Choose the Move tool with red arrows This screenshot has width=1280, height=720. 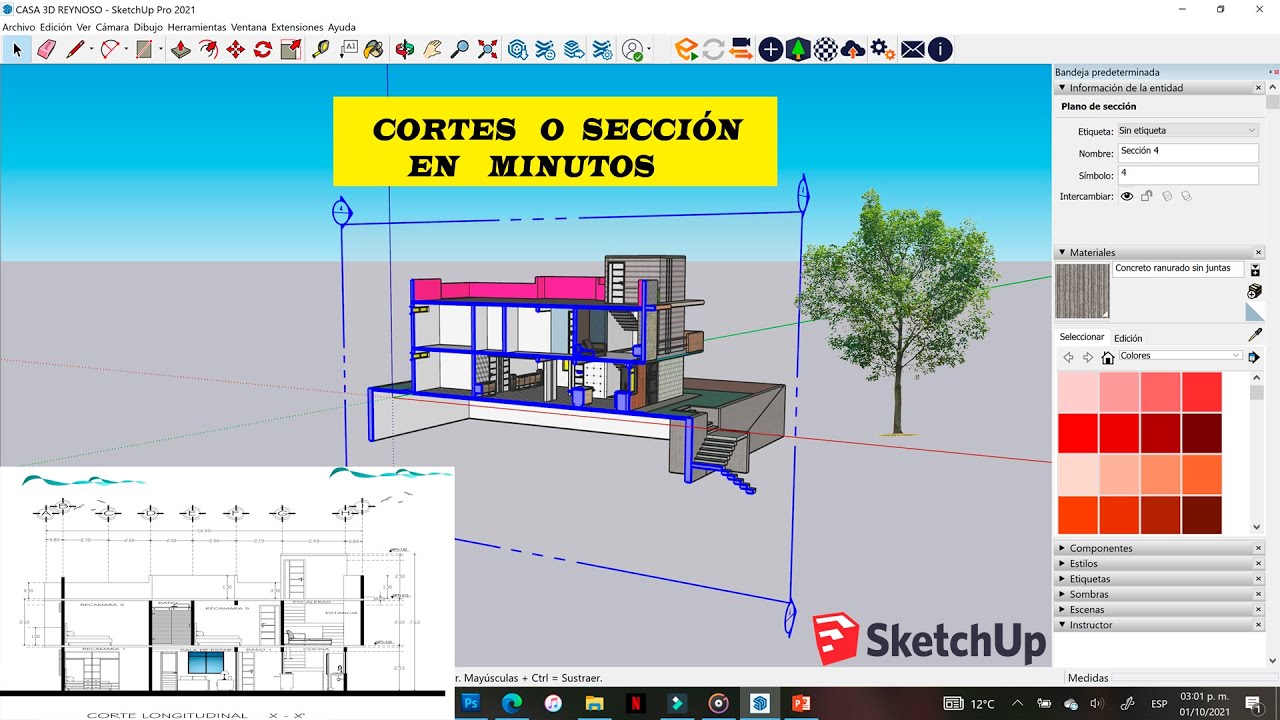236,49
